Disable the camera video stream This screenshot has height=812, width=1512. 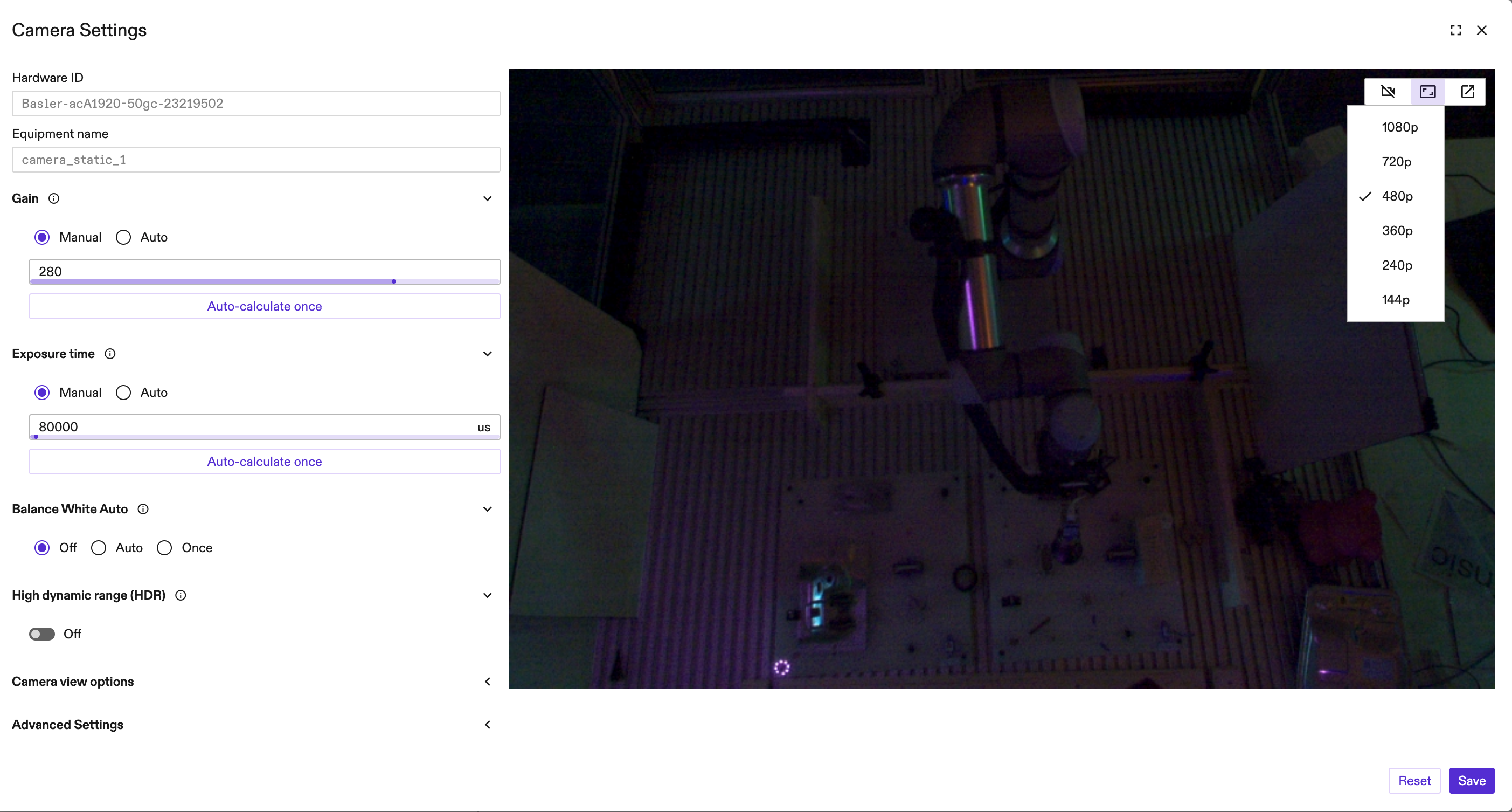[1388, 92]
